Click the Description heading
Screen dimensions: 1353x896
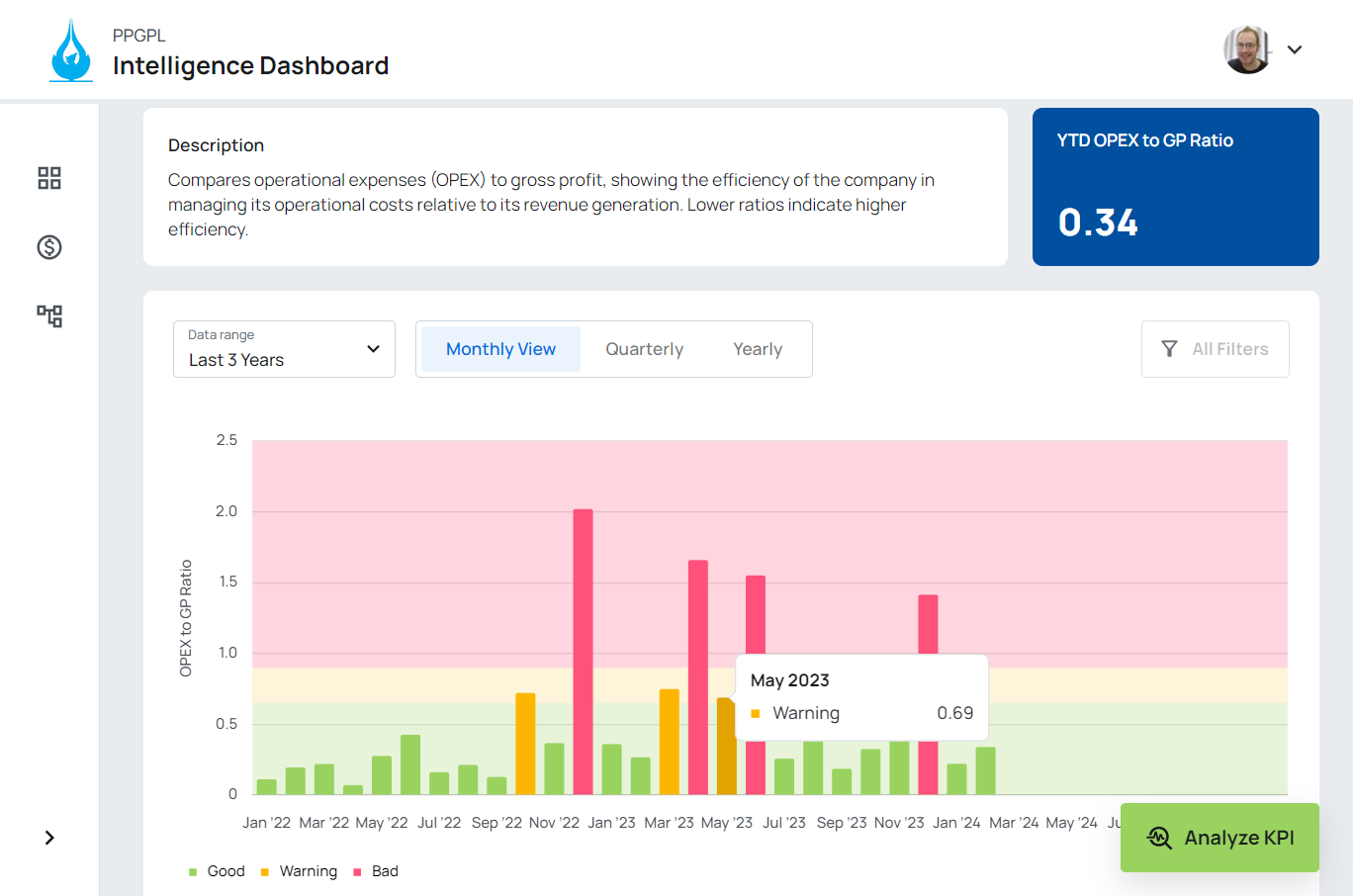tap(216, 145)
